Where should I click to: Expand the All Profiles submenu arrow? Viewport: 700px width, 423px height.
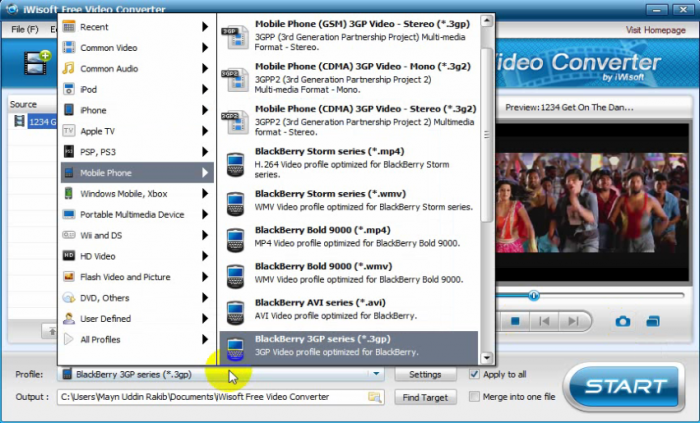(x=205, y=340)
